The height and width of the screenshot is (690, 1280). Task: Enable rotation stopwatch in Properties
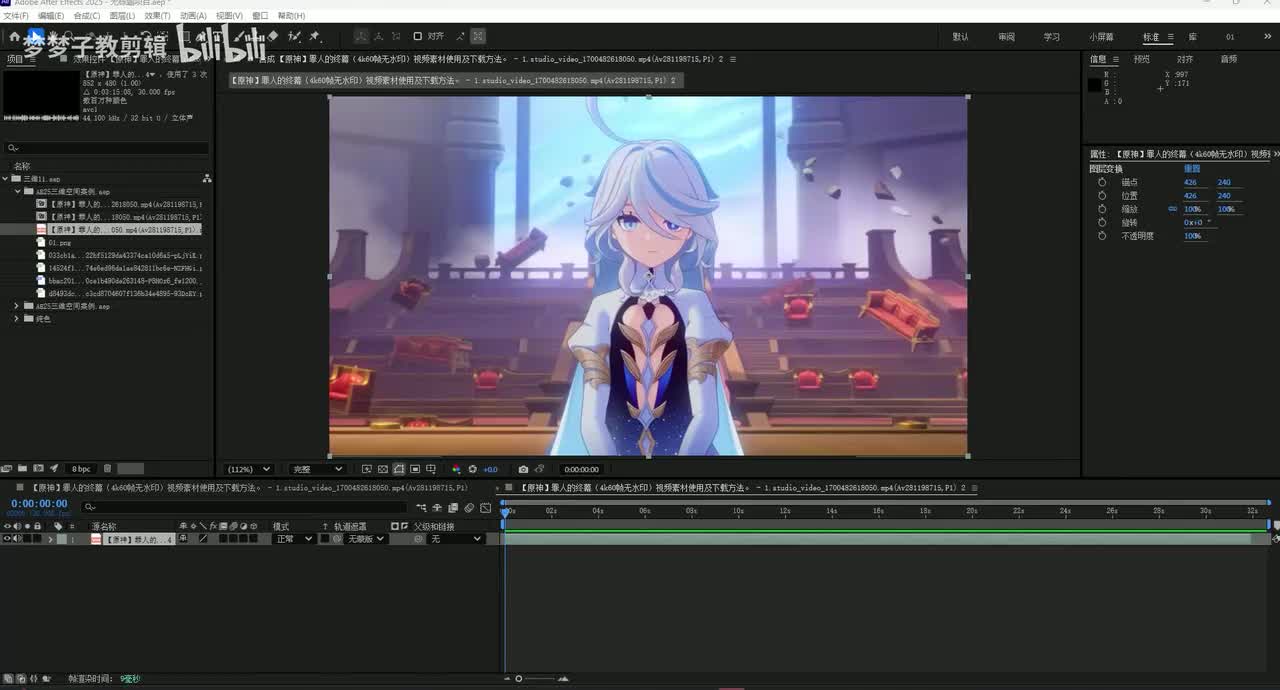[x=1102, y=222]
